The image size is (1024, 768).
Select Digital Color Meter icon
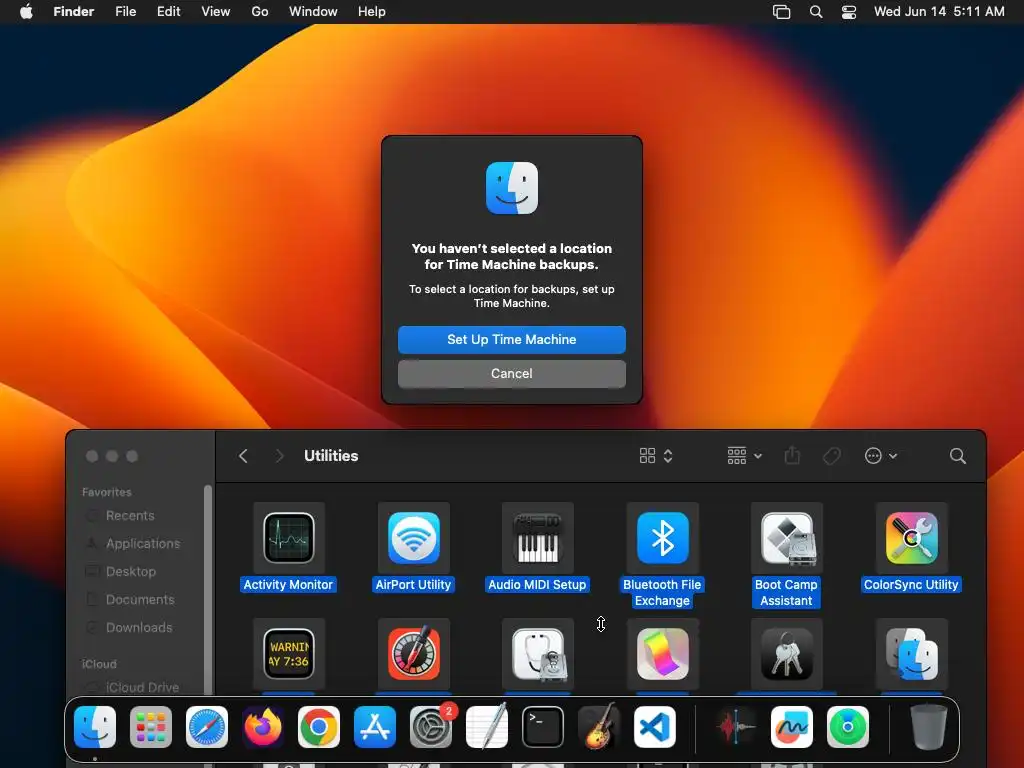[413, 654]
